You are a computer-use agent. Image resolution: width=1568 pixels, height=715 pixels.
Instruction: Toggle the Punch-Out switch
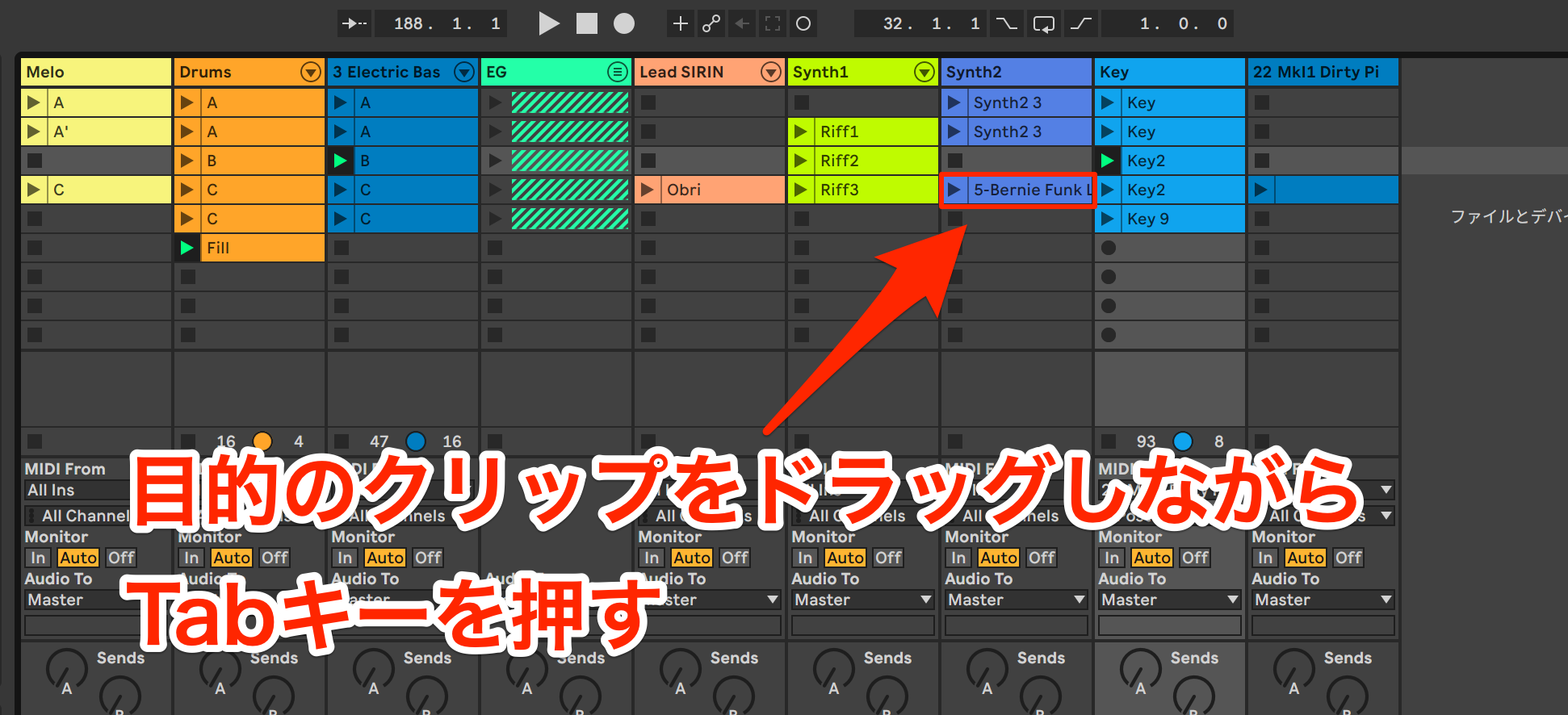click(x=1081, y=23)
